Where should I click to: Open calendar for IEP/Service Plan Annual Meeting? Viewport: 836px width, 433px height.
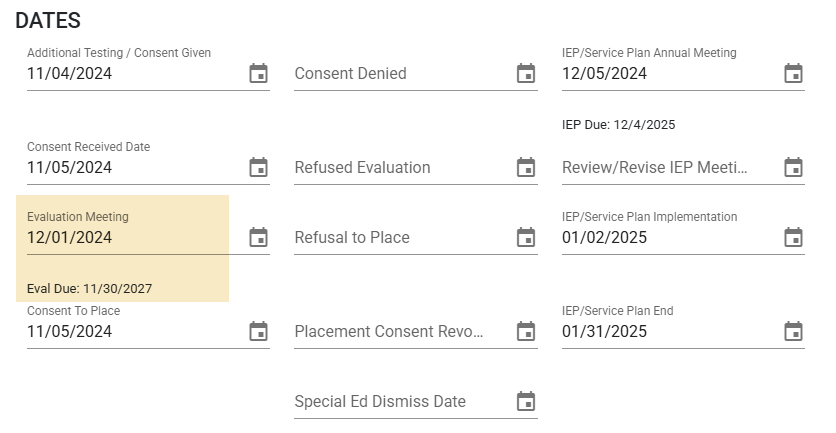[793, 74]
